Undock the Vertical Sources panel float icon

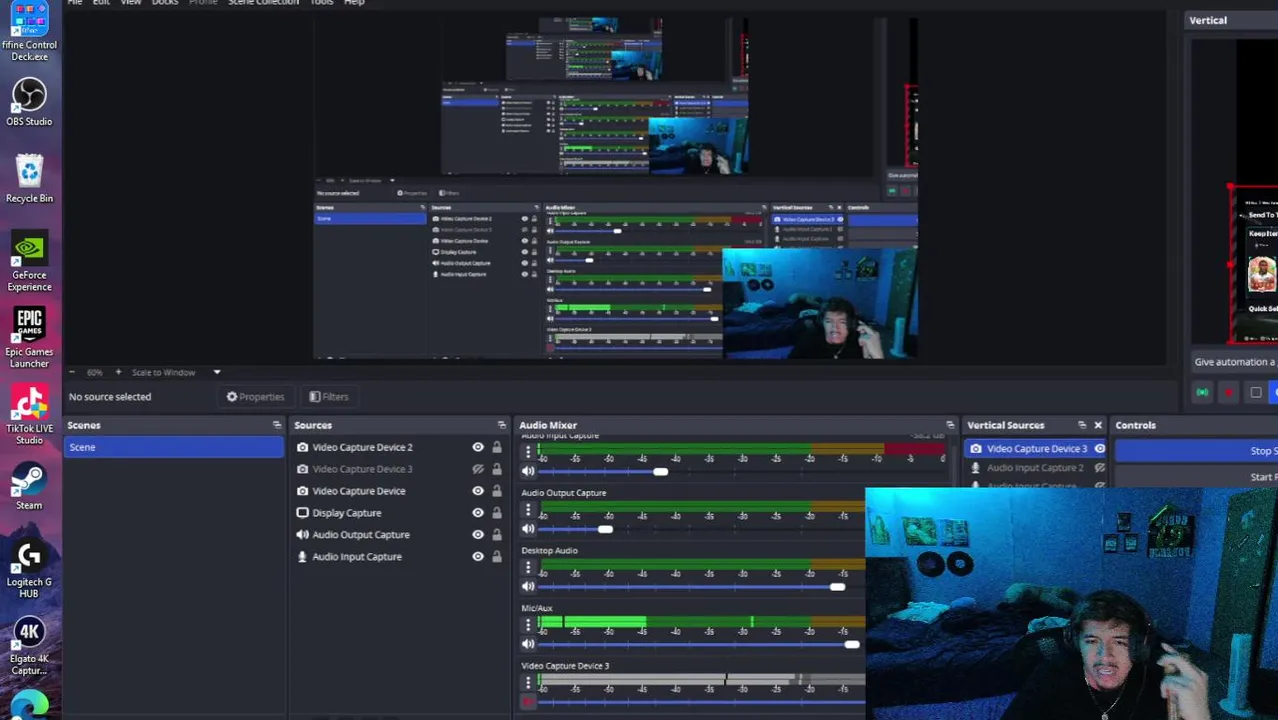tap(1082, 425)
